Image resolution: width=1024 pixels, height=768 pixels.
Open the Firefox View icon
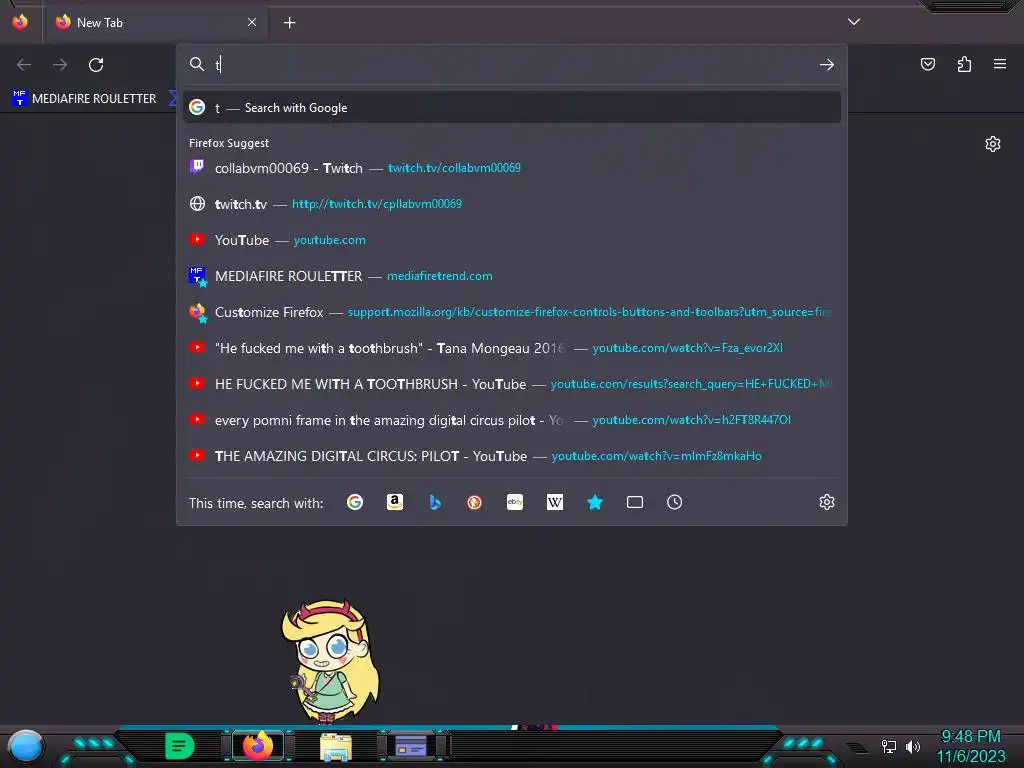click(x=20, y=22)
